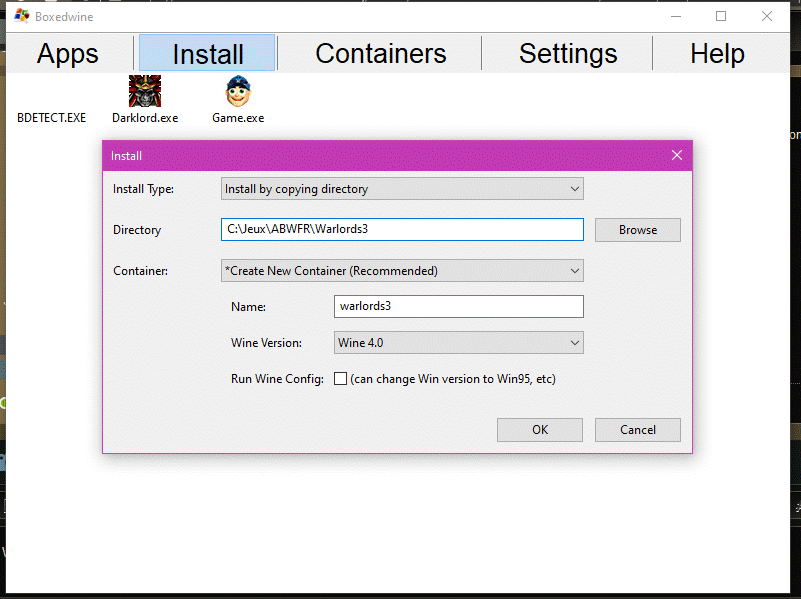Screen dimensions: 801x599
Task: Click the Boxedwine logo in title bar
Action: tap(22, 16)
